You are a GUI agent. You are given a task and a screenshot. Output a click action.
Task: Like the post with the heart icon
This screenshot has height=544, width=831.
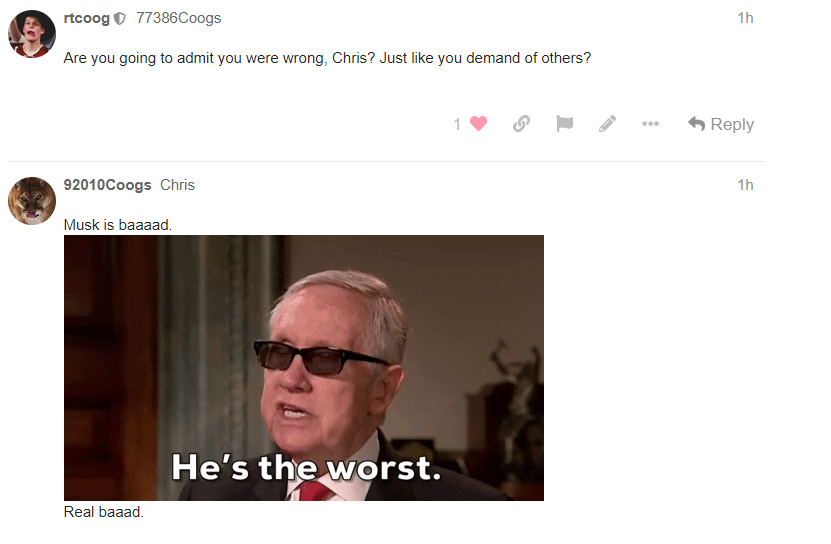point(478,124)
